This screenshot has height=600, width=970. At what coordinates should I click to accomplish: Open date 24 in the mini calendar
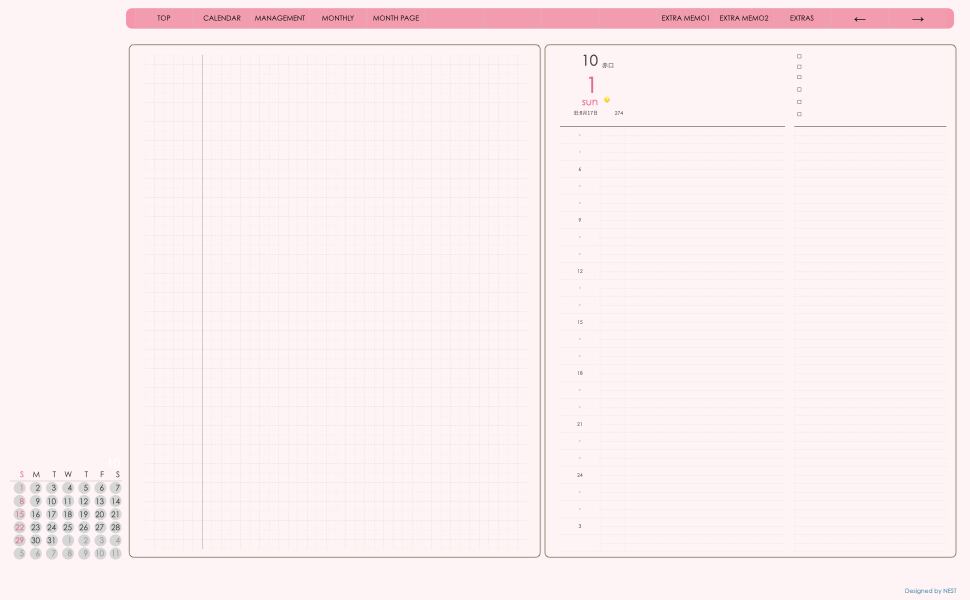(52, 527)
